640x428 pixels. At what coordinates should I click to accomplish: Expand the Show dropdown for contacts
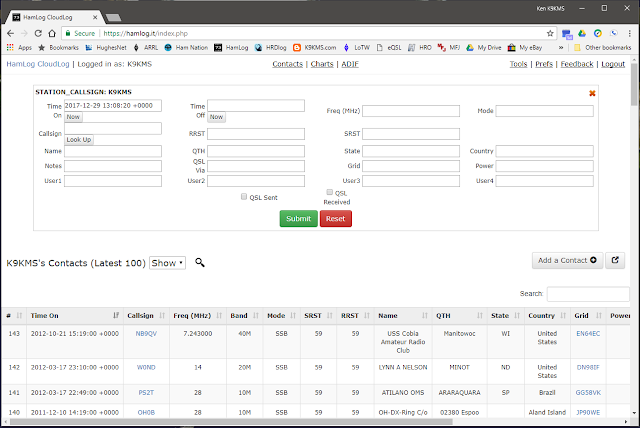[x=167, y=263]
